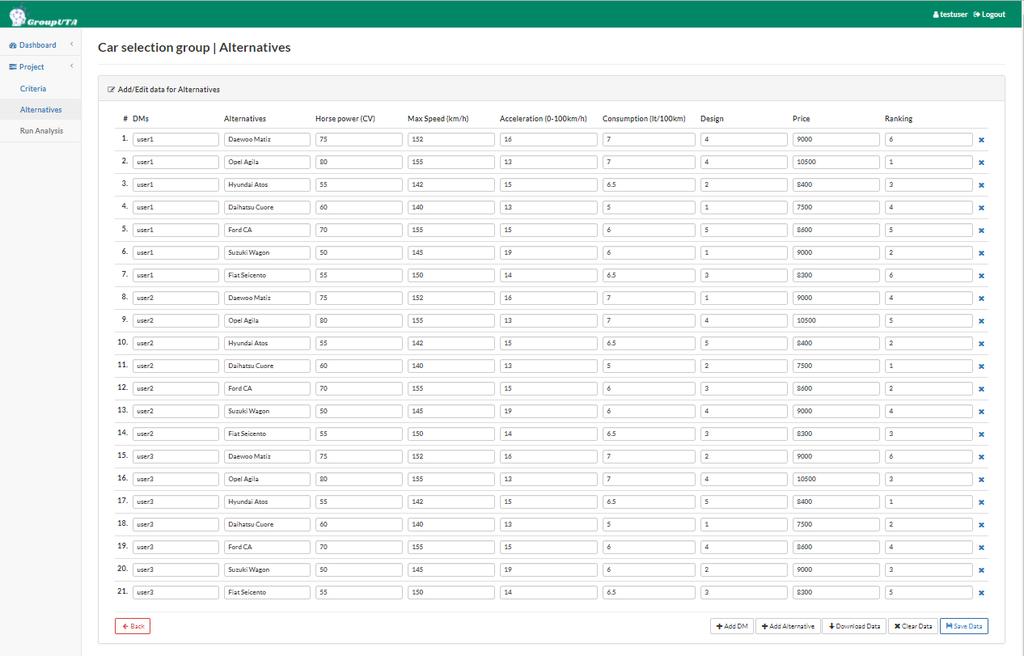The width and height of the screenshot is (1024, 656).
Task: Edit Price field in row 8
Action: coord(836,298)
